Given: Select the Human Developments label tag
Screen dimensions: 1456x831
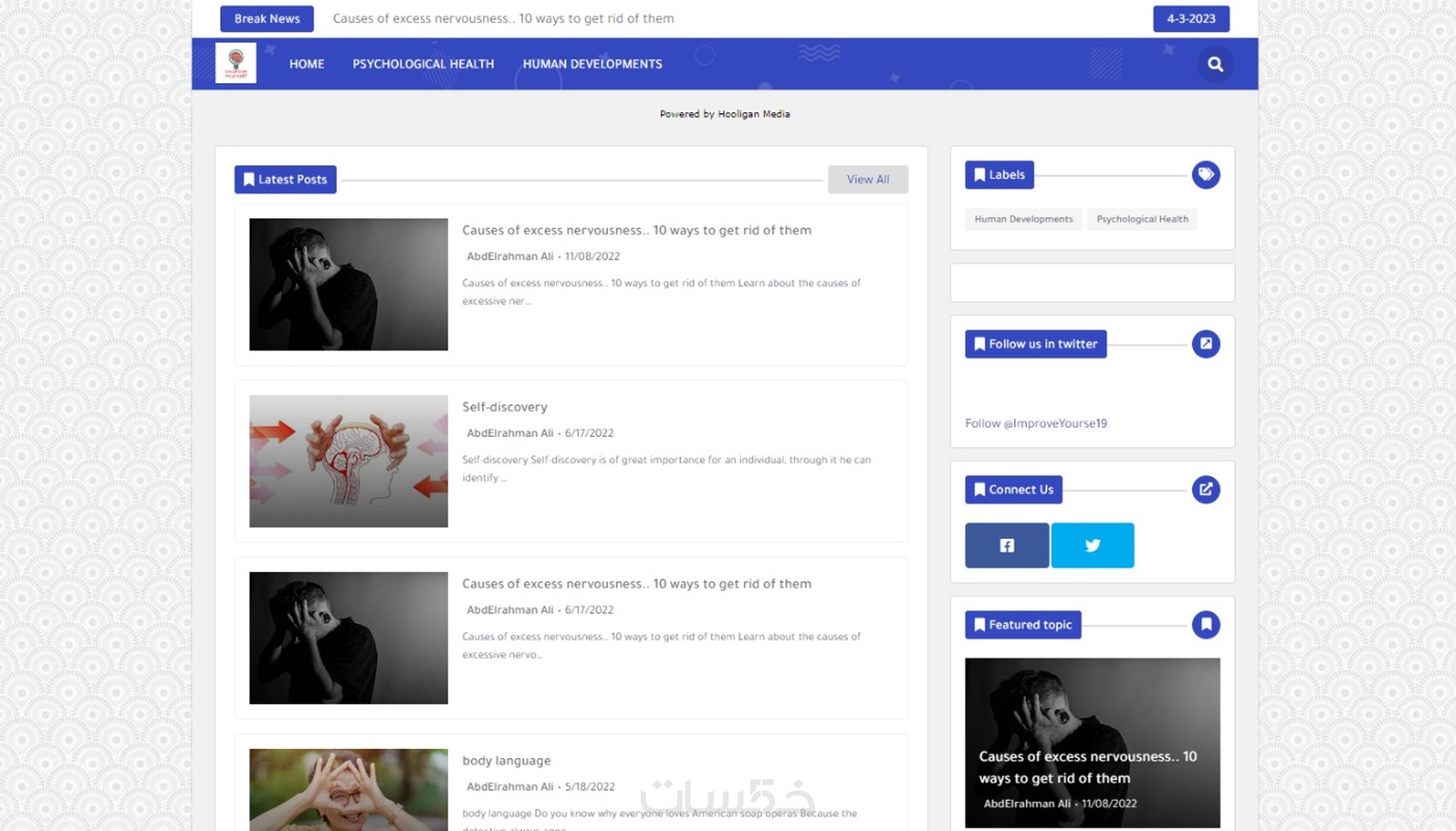Looking at the screenshot, I should [1023, 219].
